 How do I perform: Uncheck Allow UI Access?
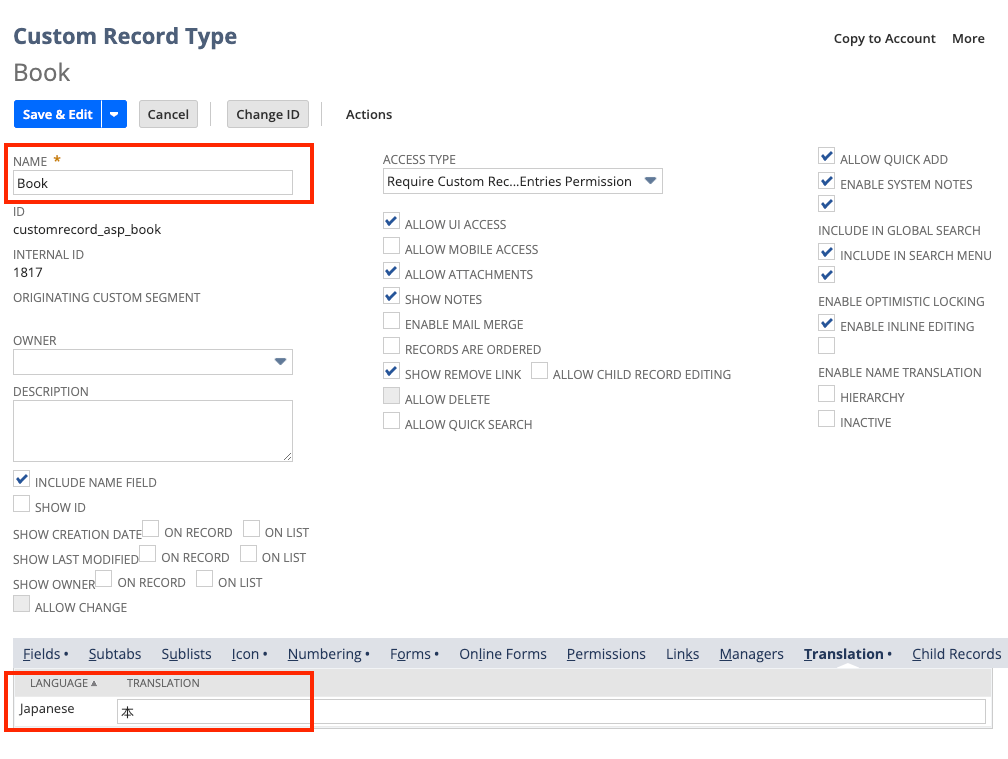click(392, 222)
